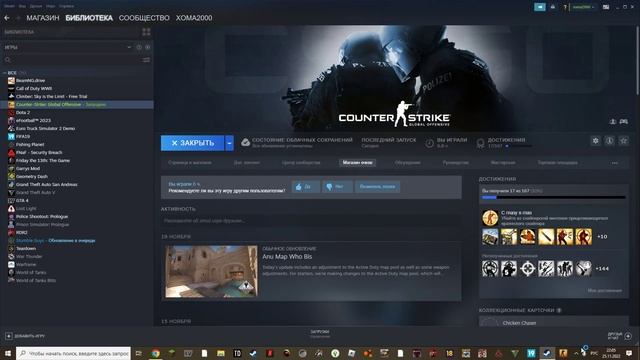
Task: Click the FIFA 19 game icon
Action: (x=11, y=136)
